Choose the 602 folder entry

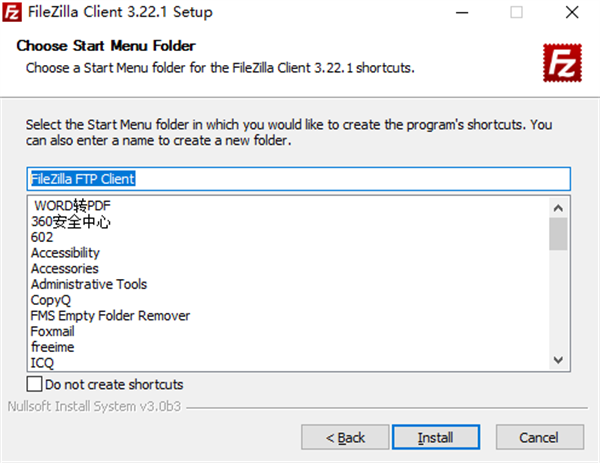(x=42, y=237)
